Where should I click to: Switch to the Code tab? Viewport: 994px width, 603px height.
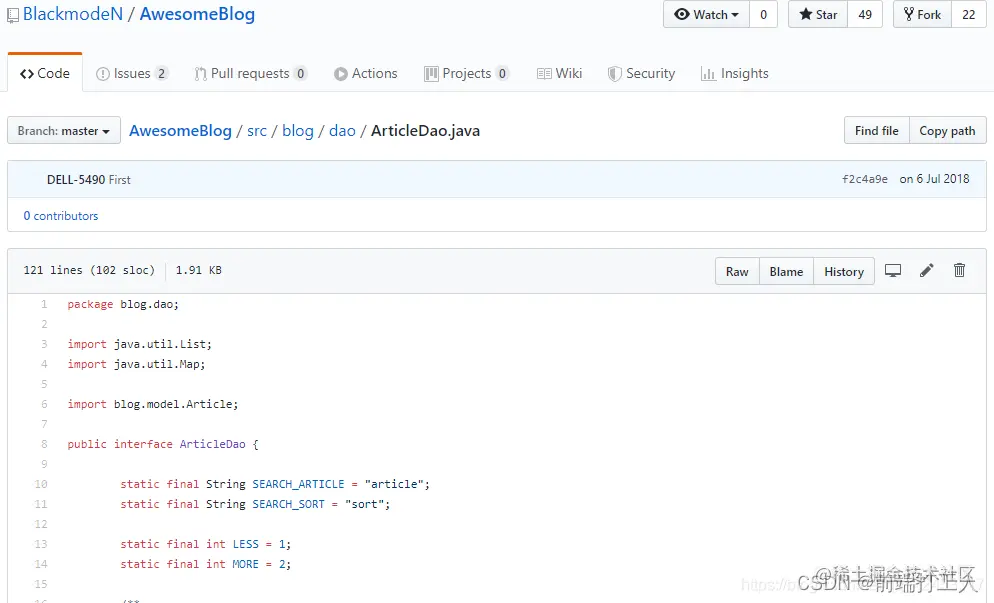click(x=44, y=74)
